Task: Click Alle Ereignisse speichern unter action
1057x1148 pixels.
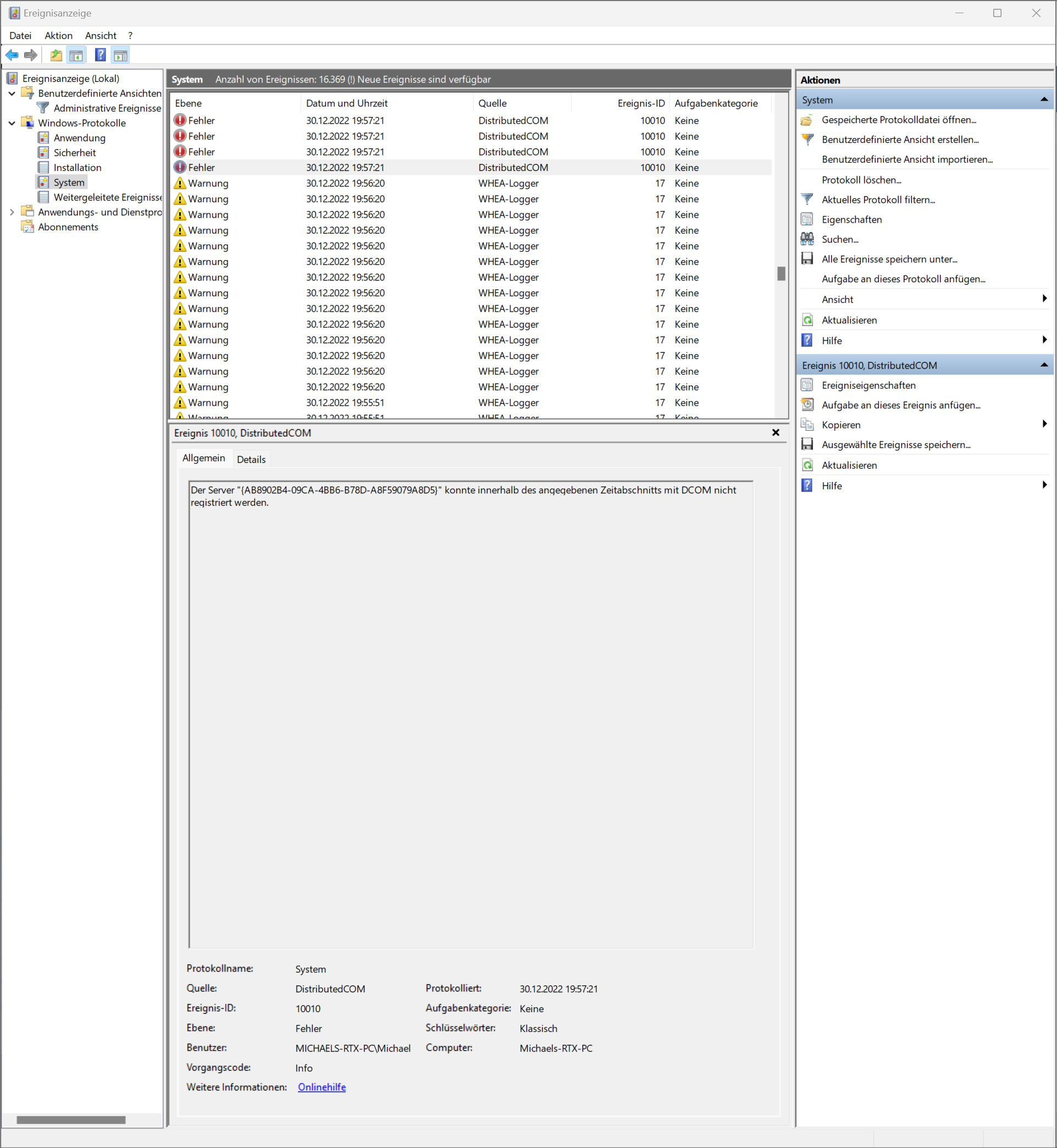Action: point(889,260)
